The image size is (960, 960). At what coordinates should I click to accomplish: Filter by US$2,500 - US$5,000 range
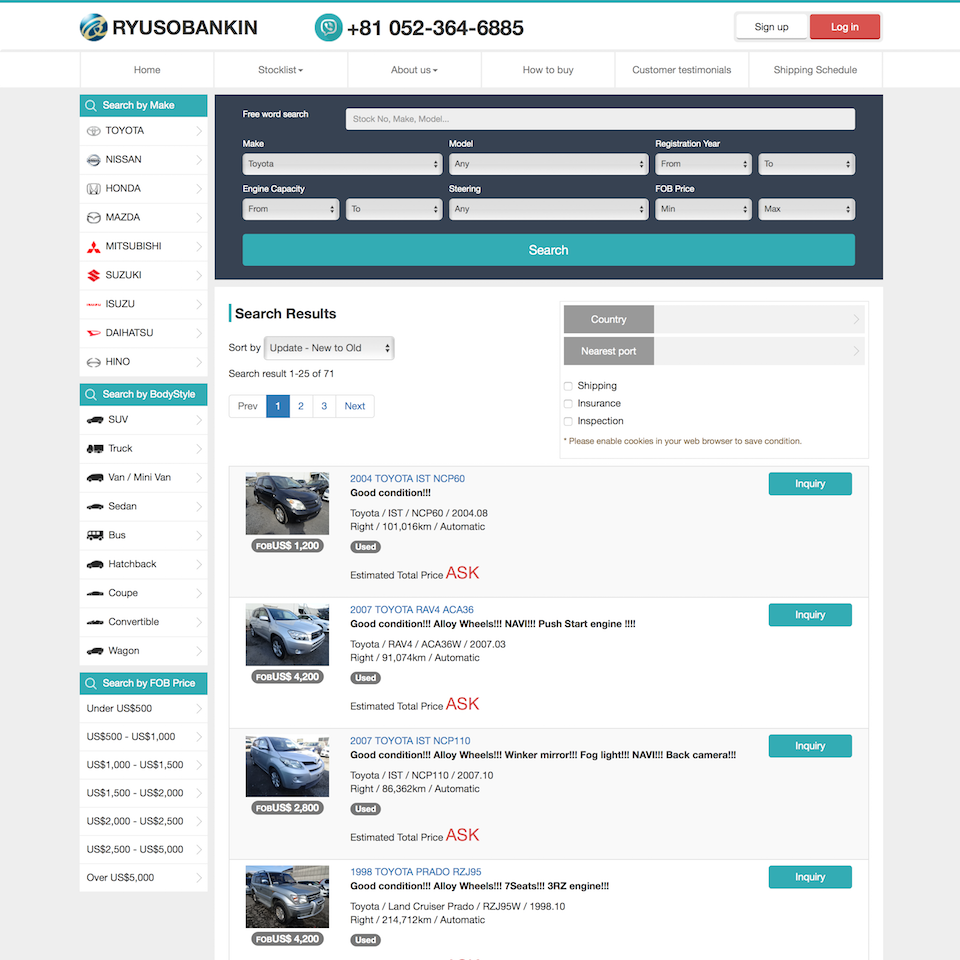pos(143,849)
